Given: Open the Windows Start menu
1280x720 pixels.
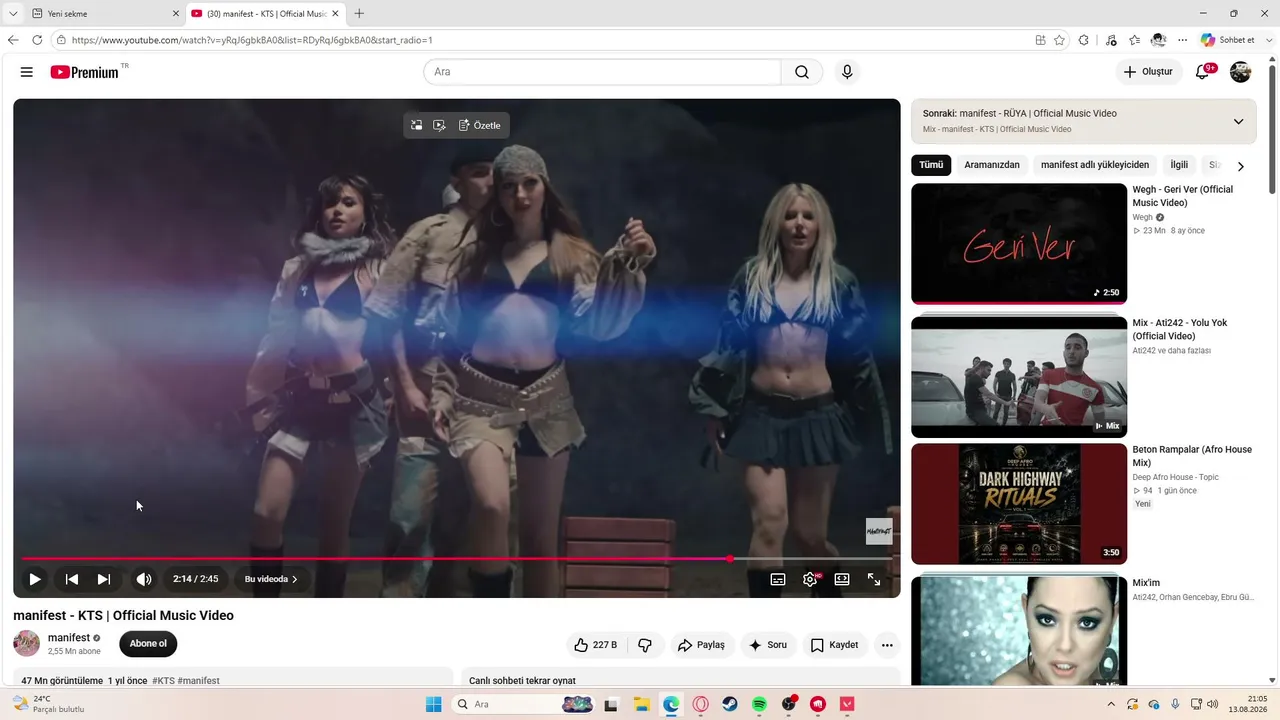Looking at the screenshot, I should coord(434,704).
